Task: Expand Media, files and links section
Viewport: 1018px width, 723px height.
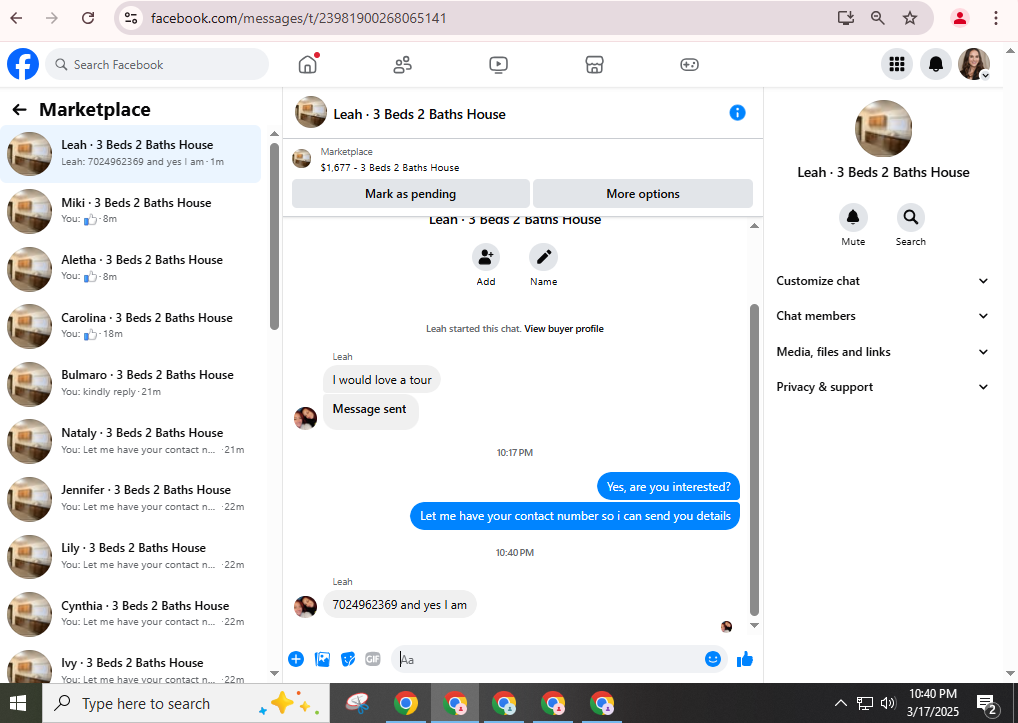Action: [883, 352]
